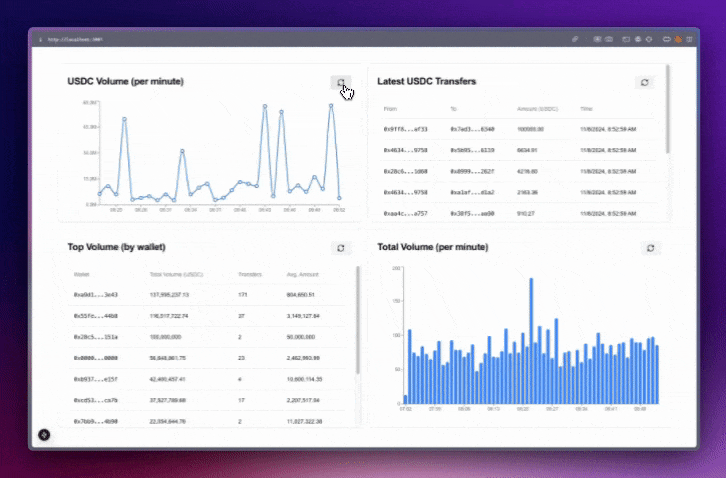Click total volume 116,517,722.74
This screenshot has height=478, width=726.
pos(169,316)
